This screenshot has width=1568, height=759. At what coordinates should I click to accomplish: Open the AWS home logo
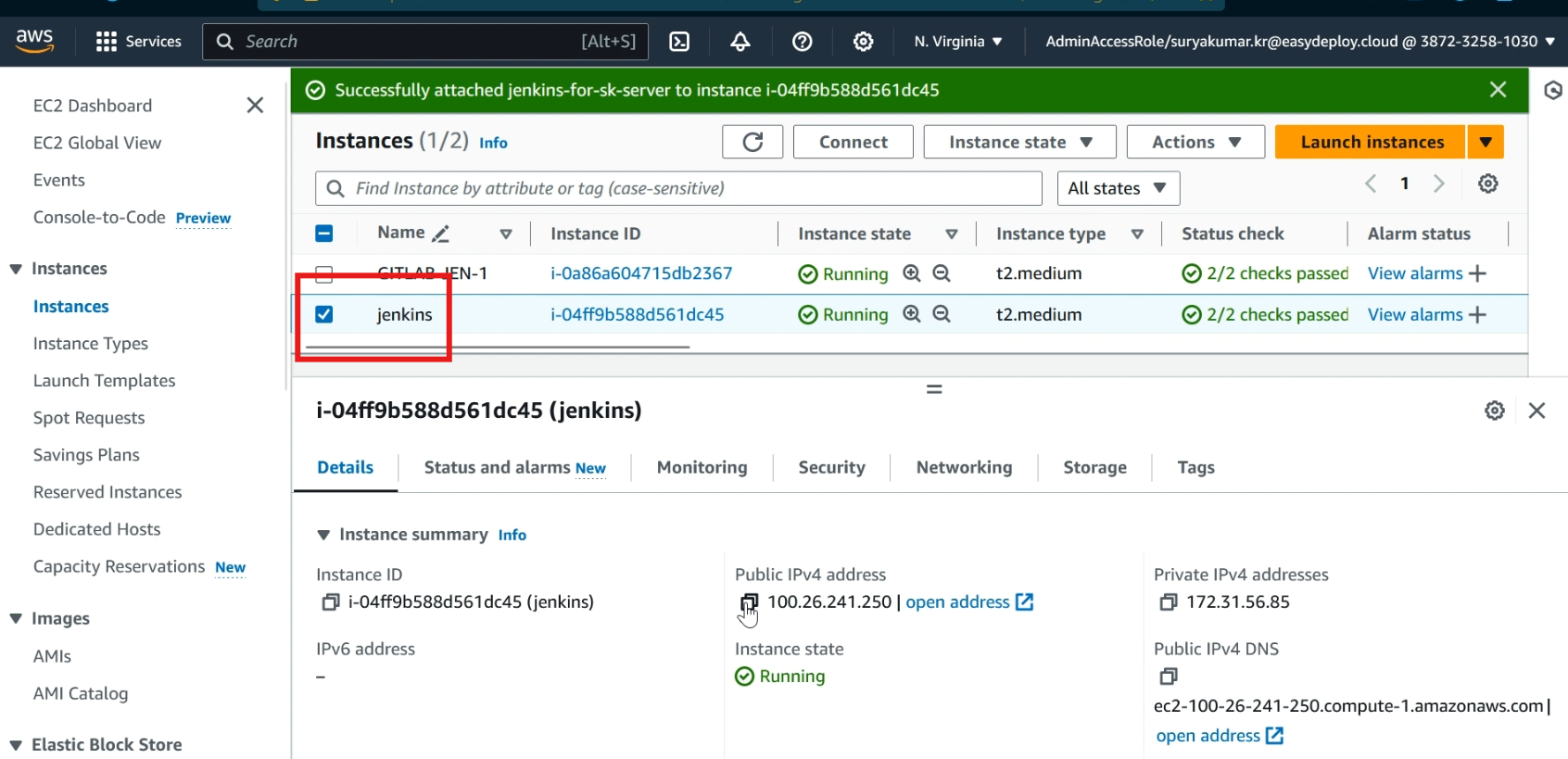[x=34, y=41]
